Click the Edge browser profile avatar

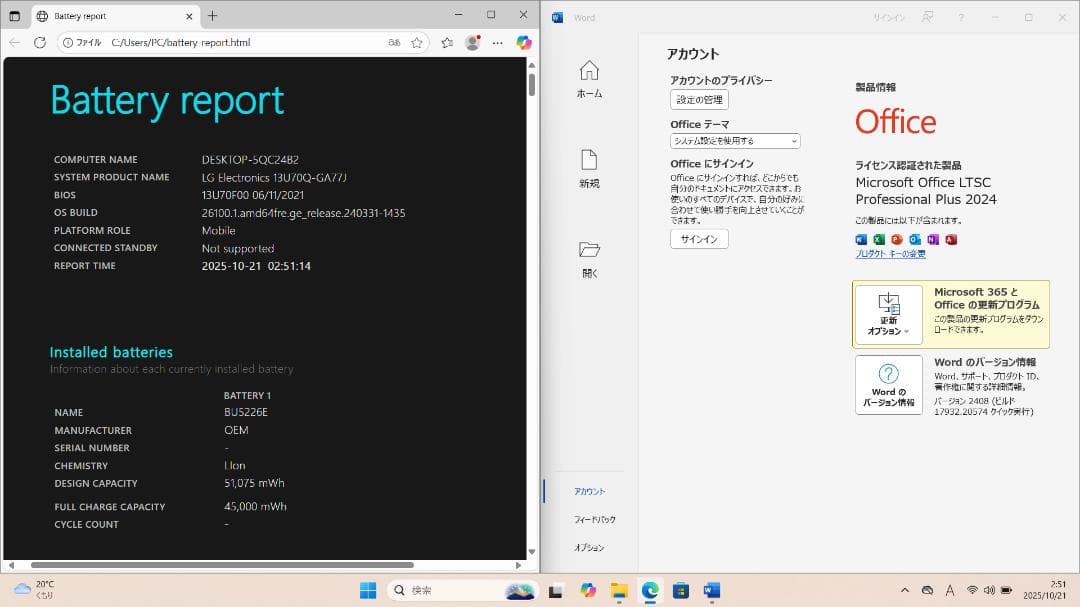[x=471, y=42]
